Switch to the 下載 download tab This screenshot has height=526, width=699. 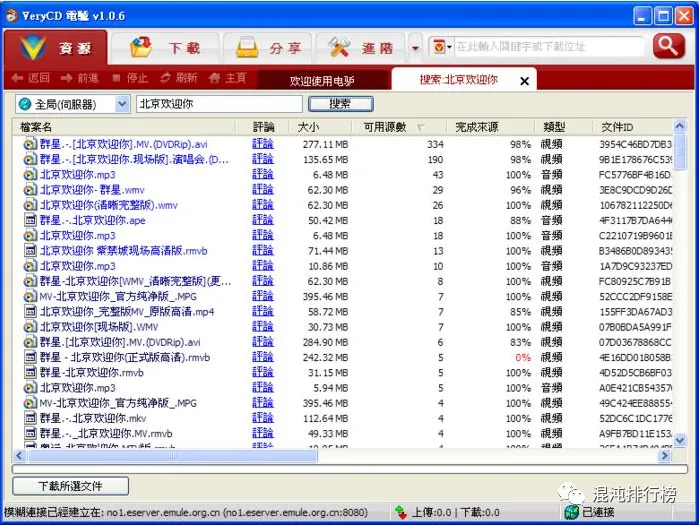point(165,47)
